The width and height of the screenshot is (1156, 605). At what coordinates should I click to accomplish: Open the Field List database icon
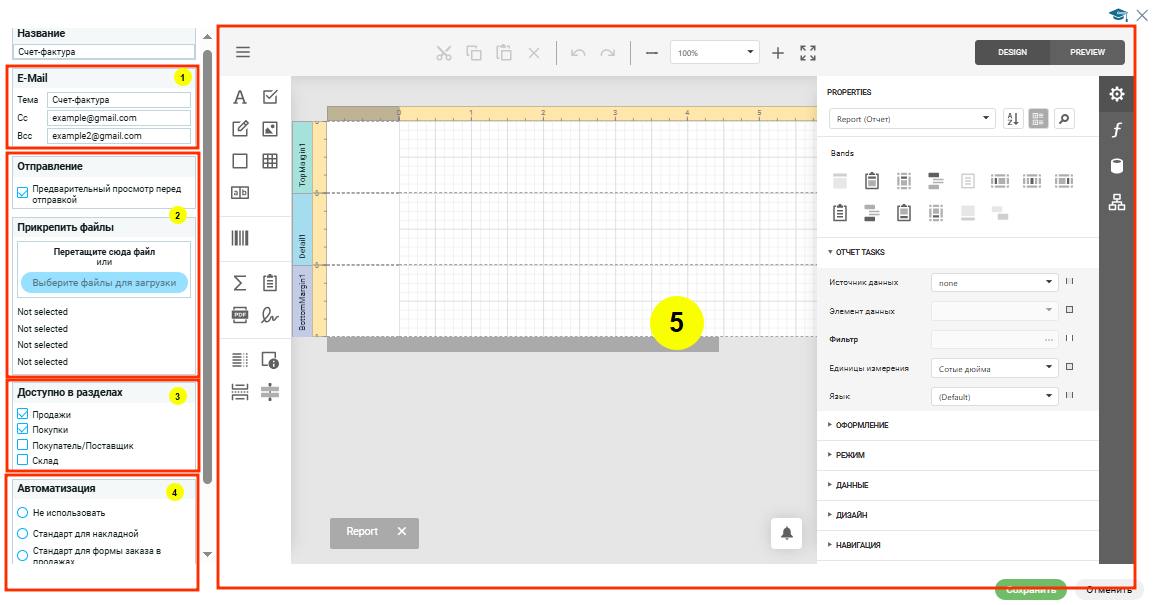click(x=1117, y=166)
